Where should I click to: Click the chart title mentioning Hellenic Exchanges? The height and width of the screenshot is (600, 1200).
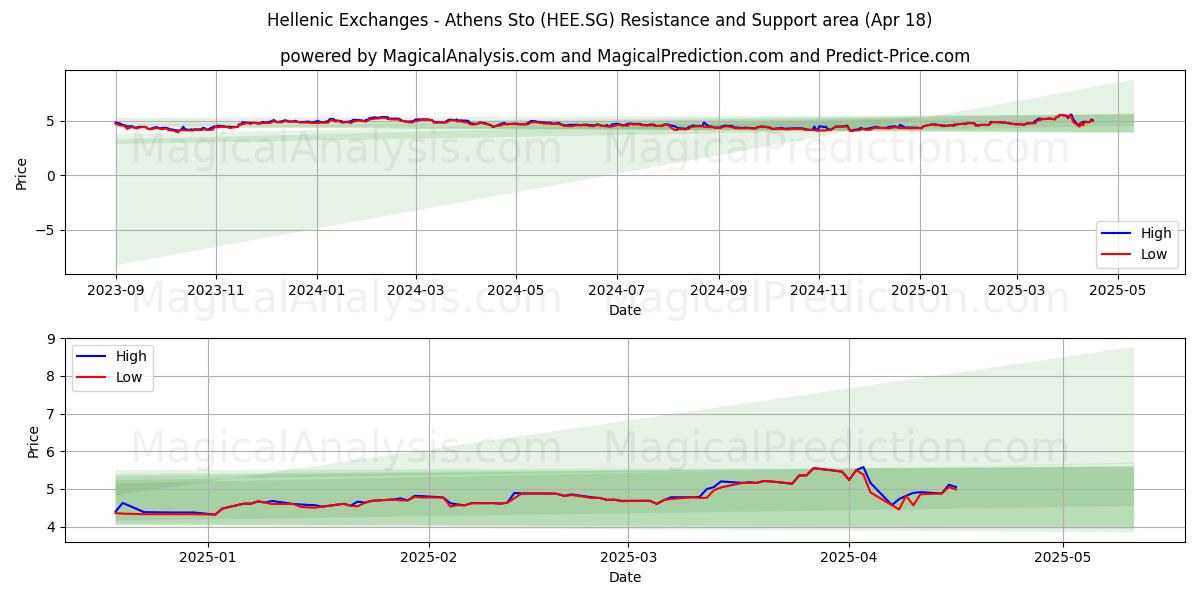point(600,20)
